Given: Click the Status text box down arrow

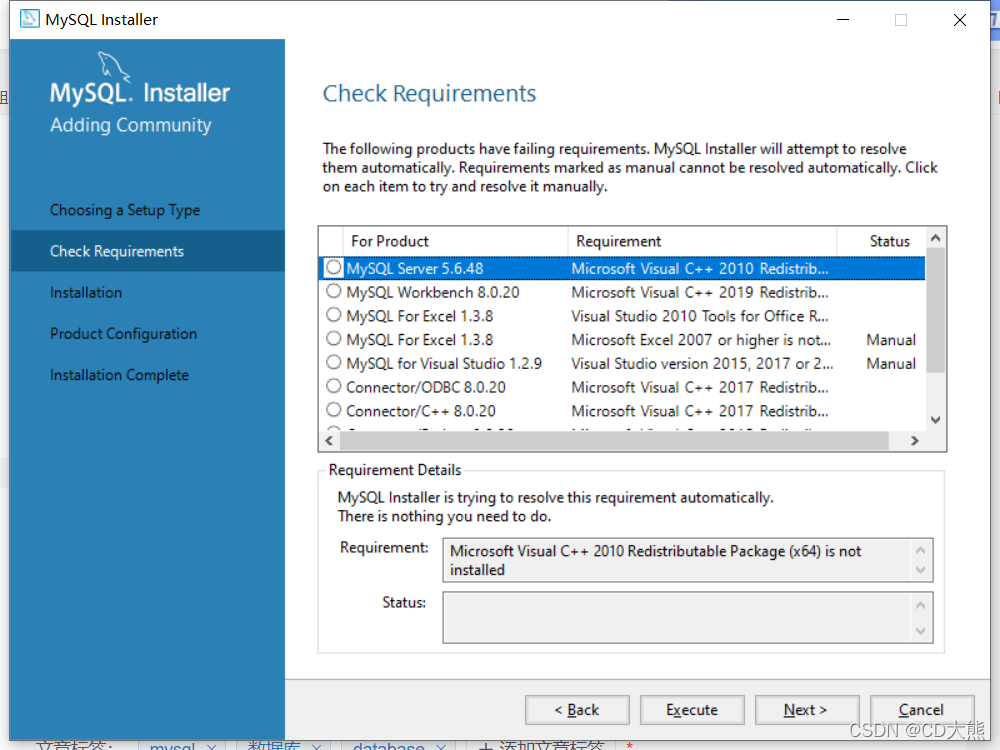Looking at the screenshot, I should click(920, 631).
